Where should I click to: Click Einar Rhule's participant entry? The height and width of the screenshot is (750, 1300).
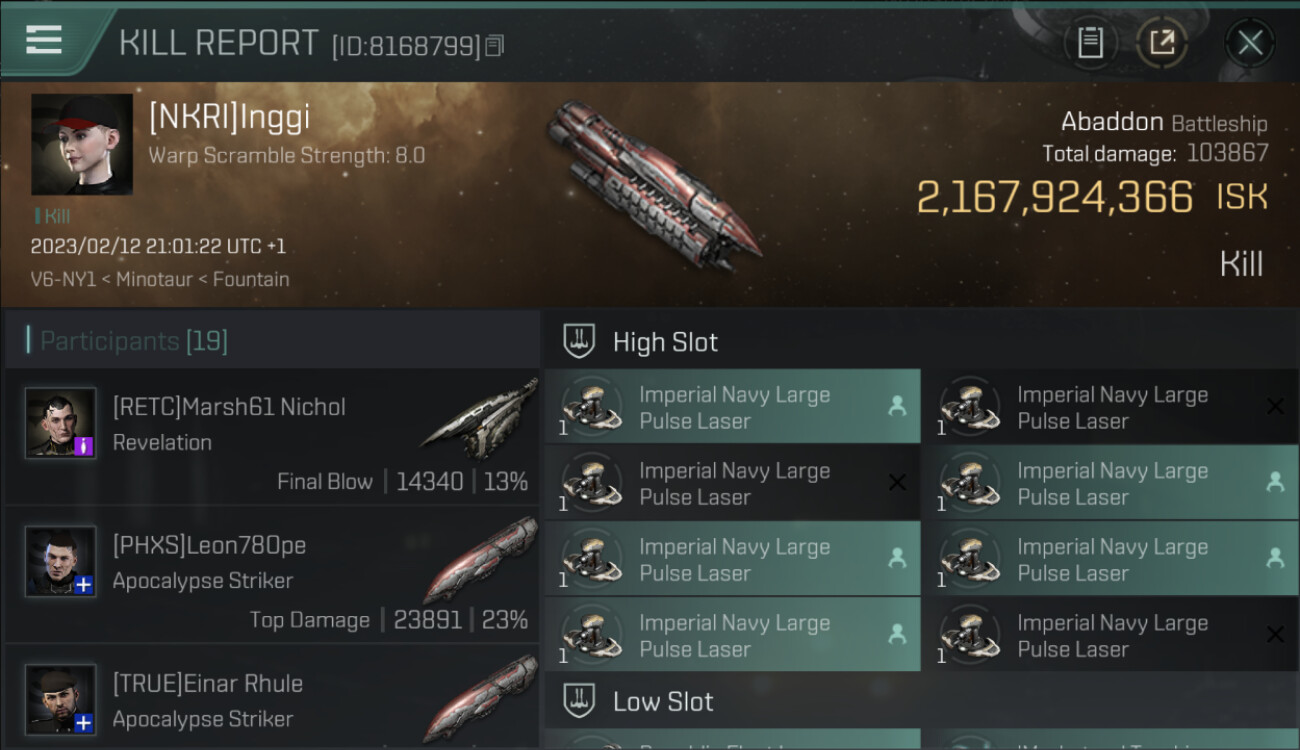208,684
